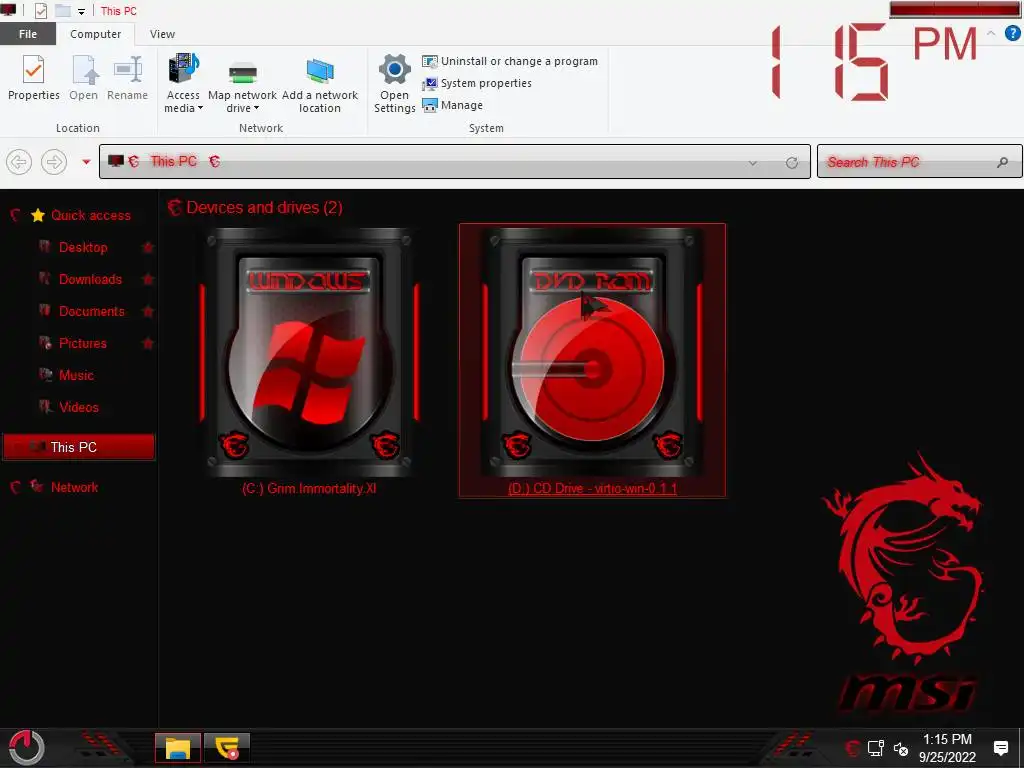Expand the Quick access tree node

tap(16, 215)
